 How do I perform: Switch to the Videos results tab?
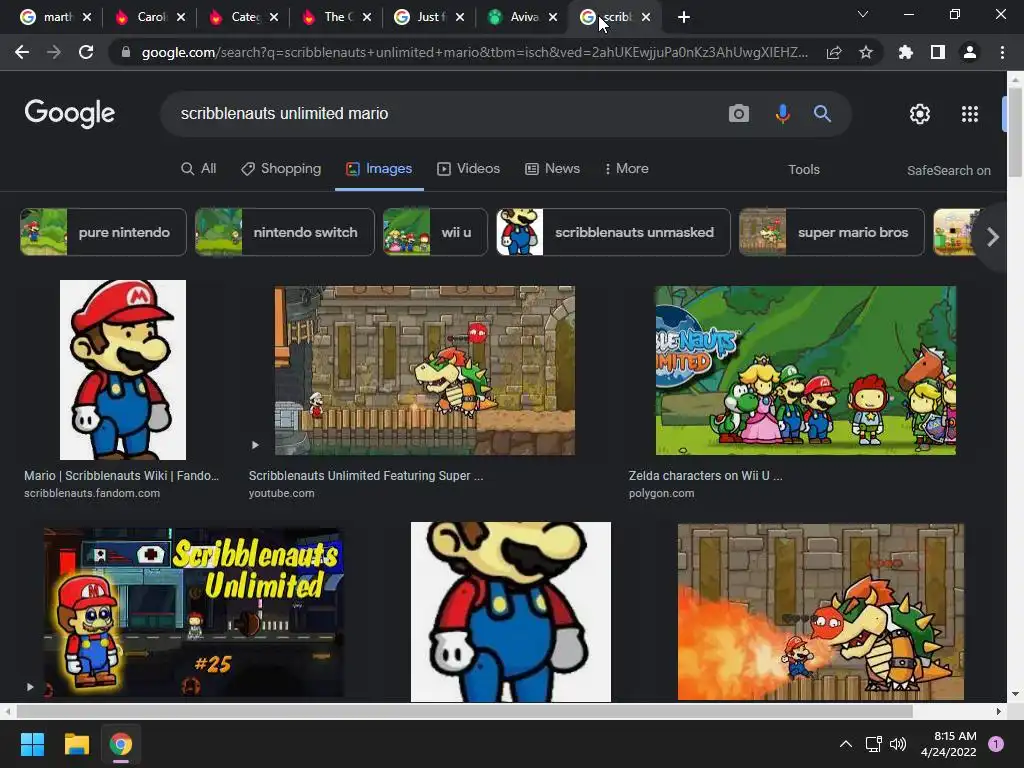coord(469,168)
